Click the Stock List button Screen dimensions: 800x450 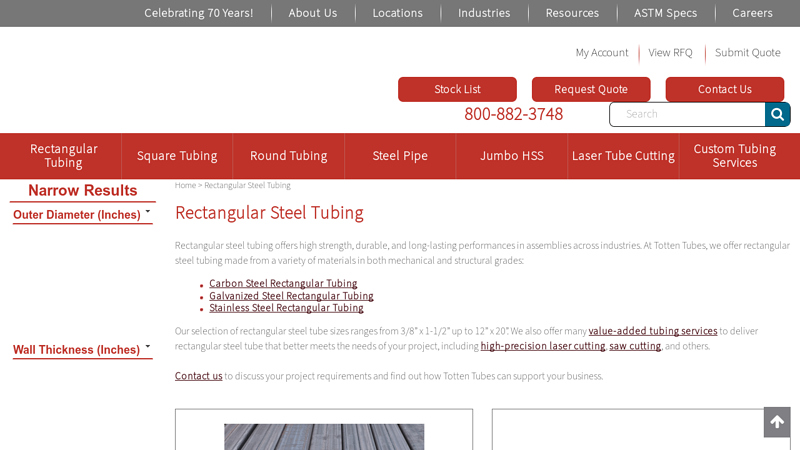pyautogui.click(x=457, y=89)
